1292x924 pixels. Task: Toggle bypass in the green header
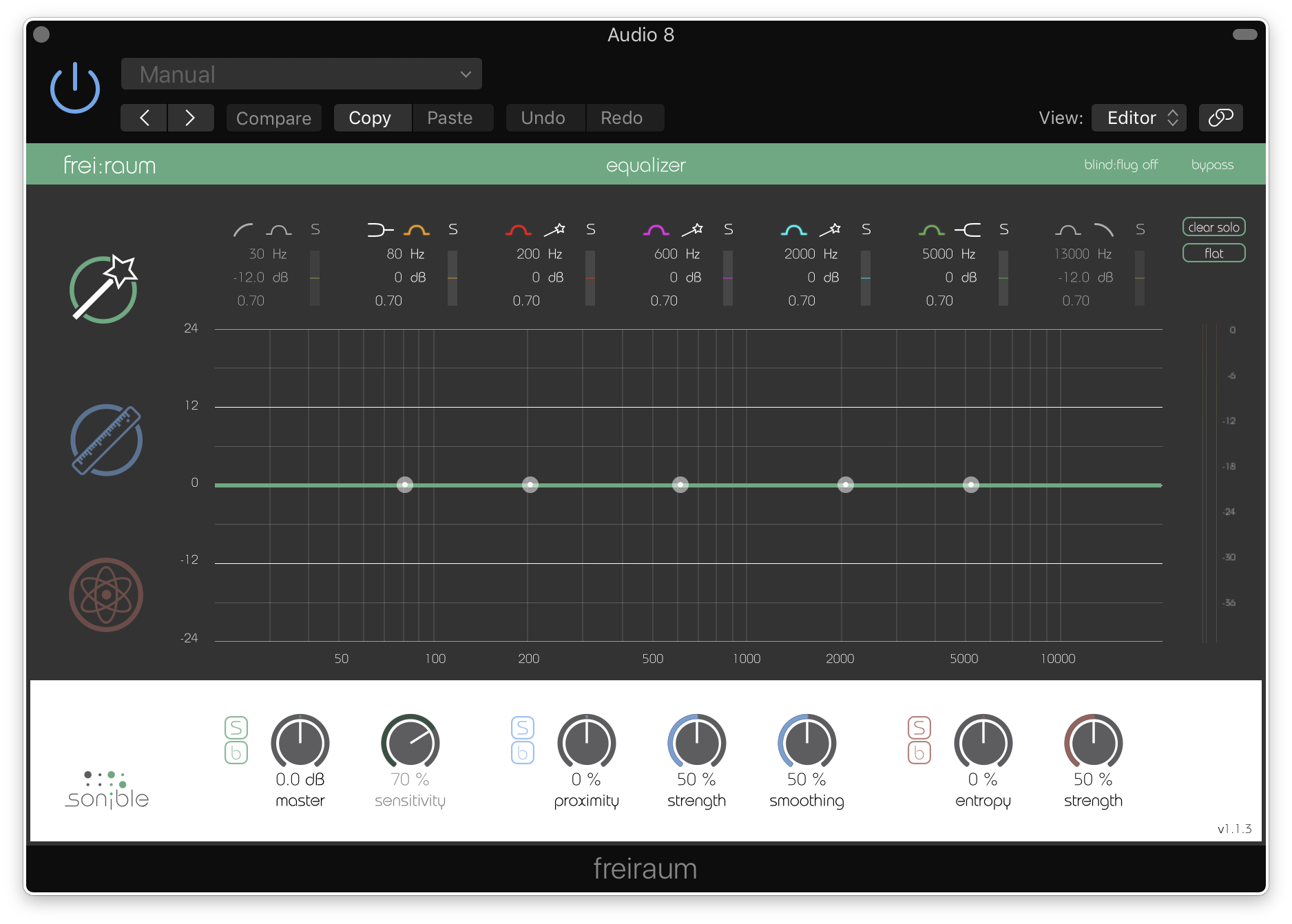point(1212,165)
